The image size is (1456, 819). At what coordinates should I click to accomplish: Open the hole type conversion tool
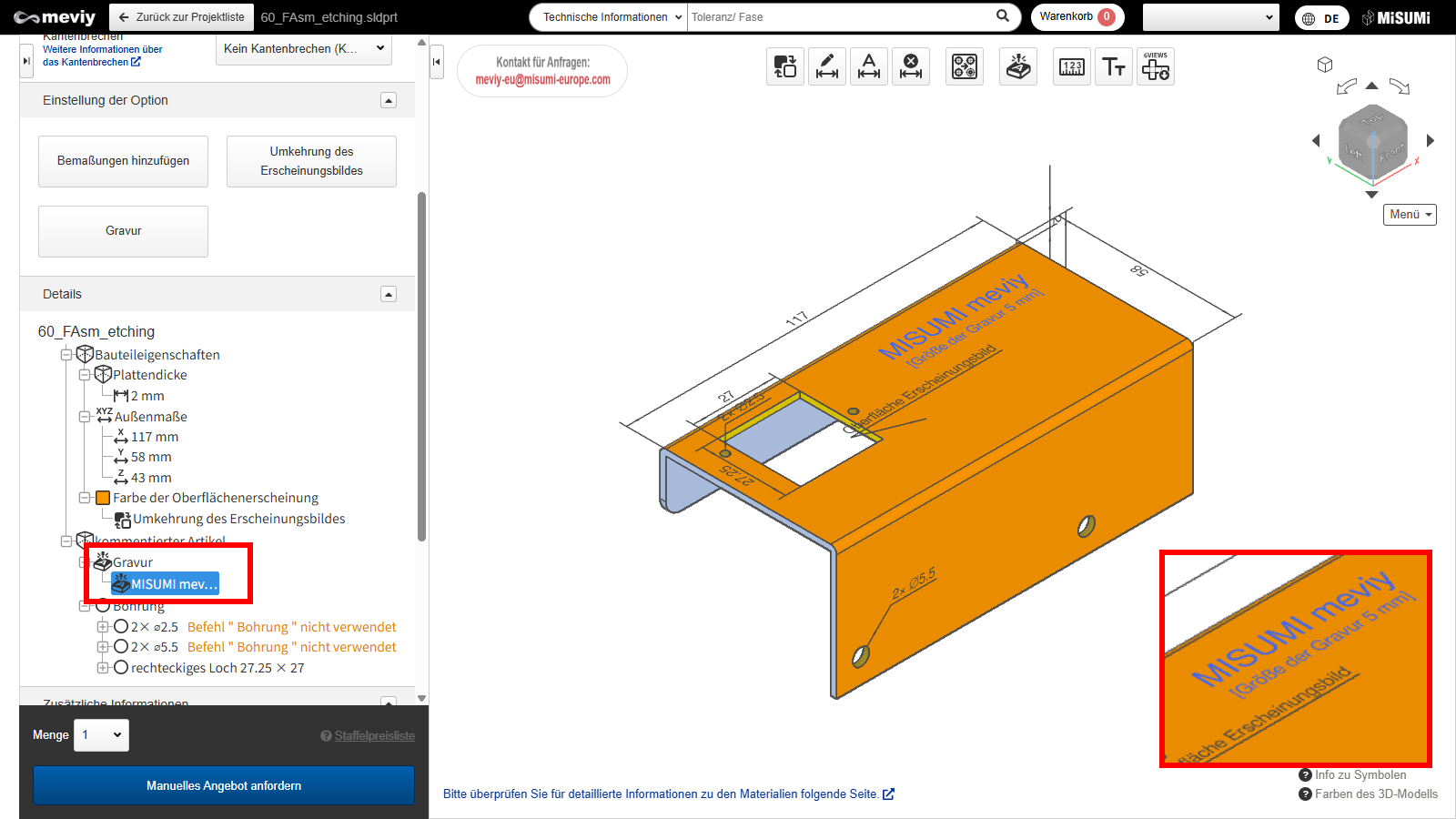tap(965, 66)
